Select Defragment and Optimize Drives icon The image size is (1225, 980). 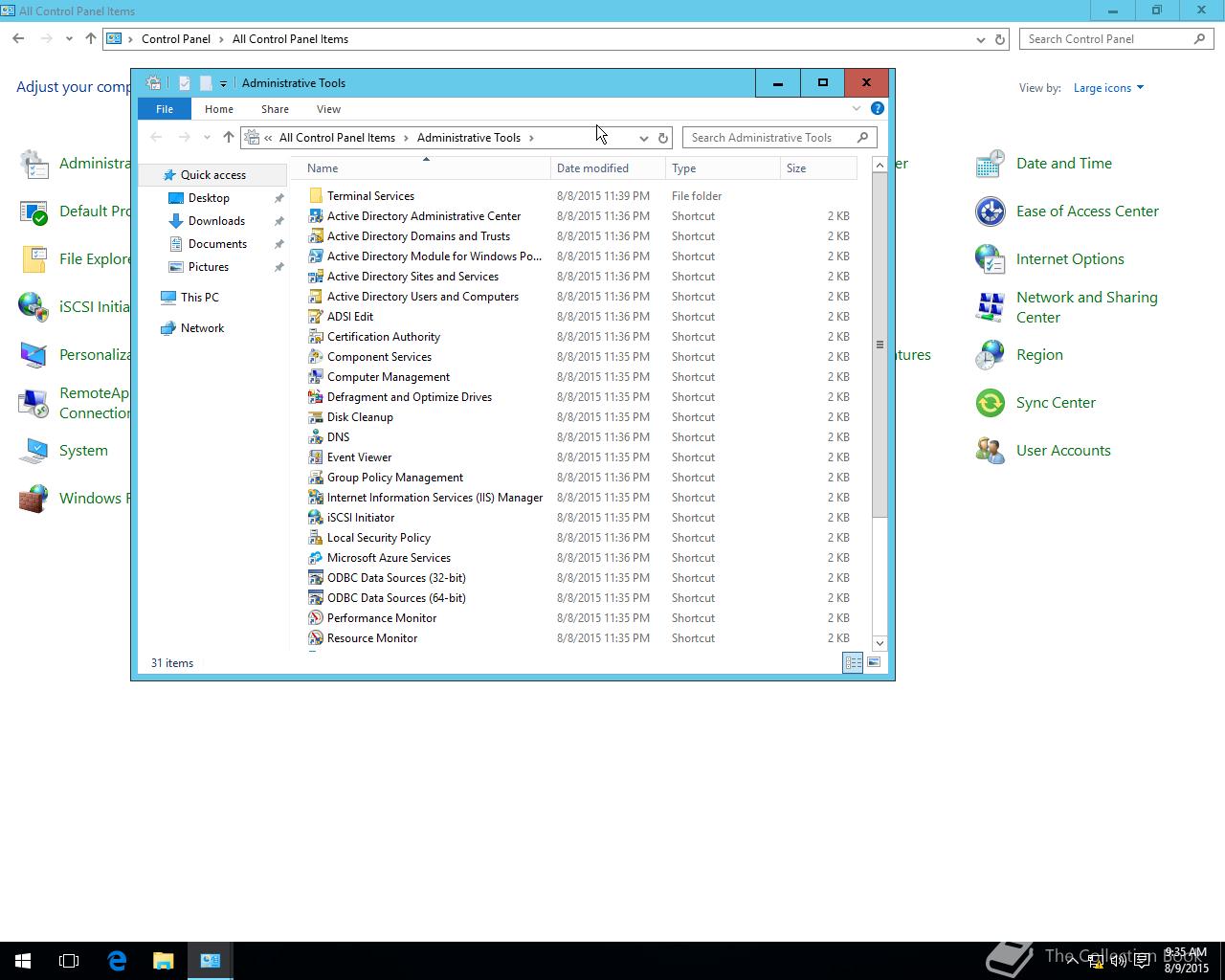tap(315, 397)
